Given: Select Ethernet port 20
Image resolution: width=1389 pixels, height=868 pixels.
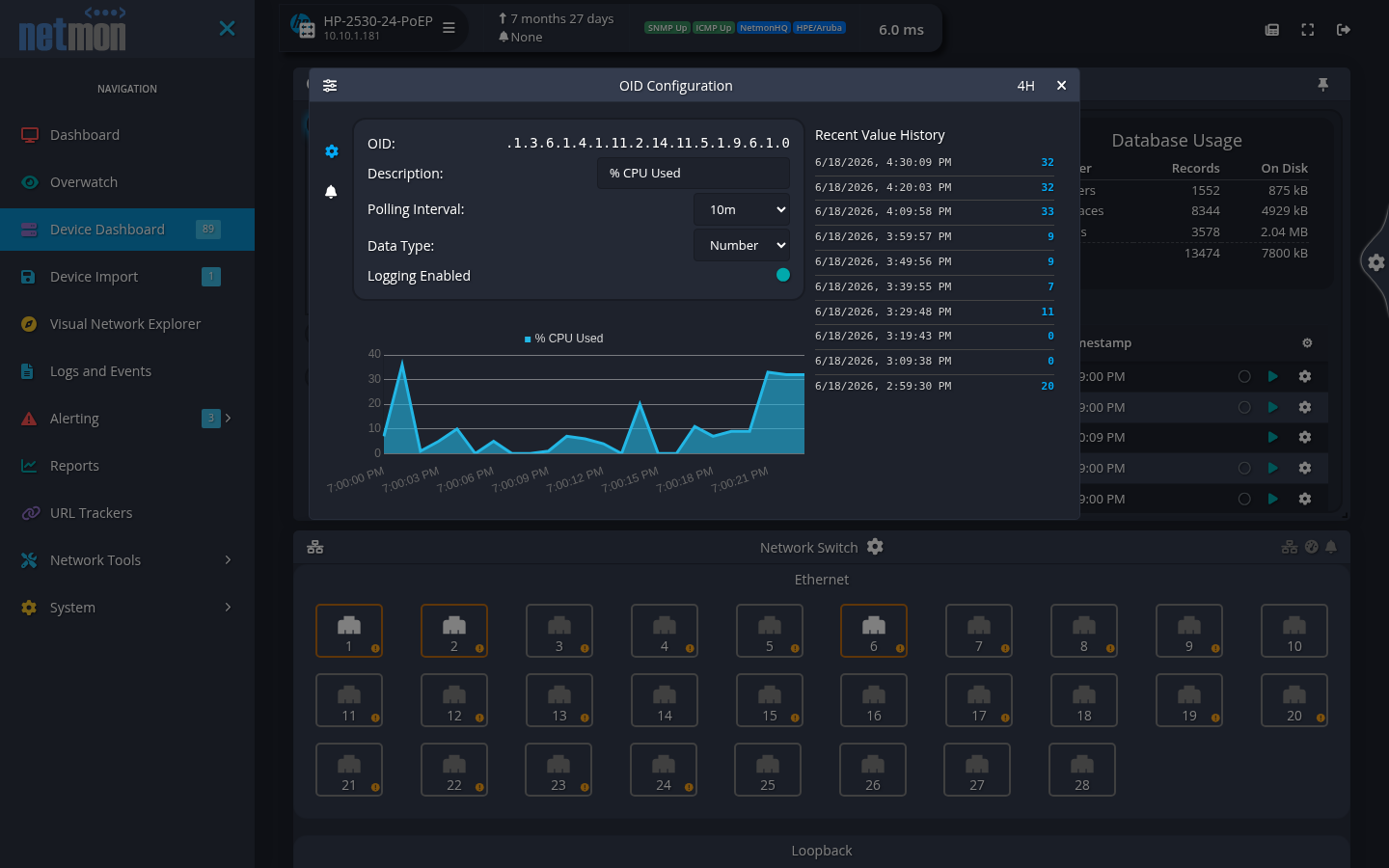Looking at the screenshot, I should (1294, 700).
